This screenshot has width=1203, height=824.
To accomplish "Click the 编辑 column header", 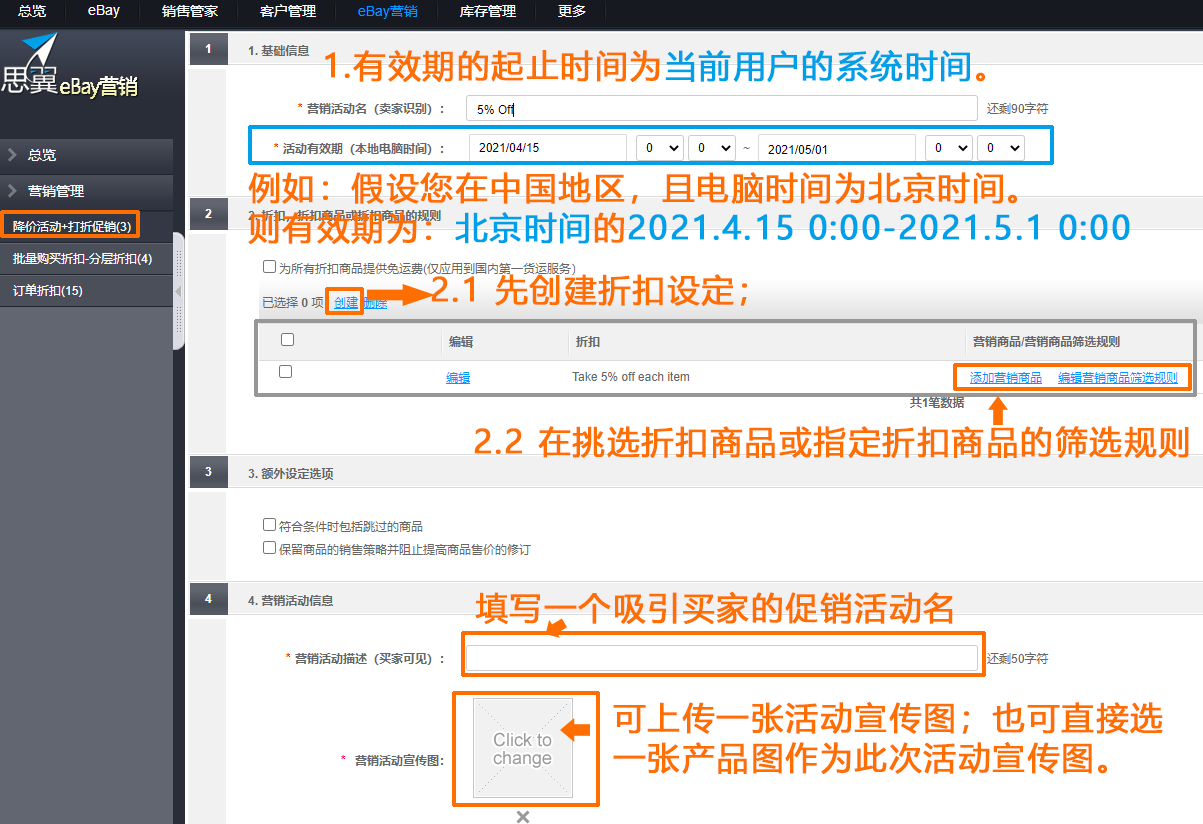I will [x=461, y=341].
